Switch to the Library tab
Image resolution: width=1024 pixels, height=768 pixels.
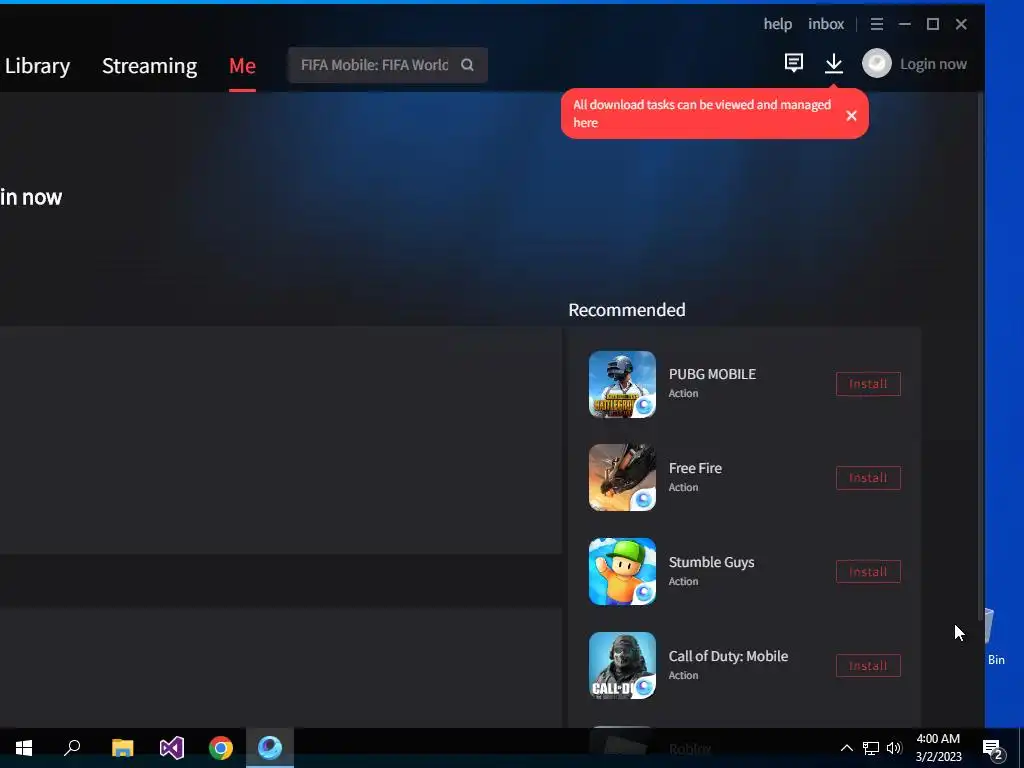pos(37,66)
